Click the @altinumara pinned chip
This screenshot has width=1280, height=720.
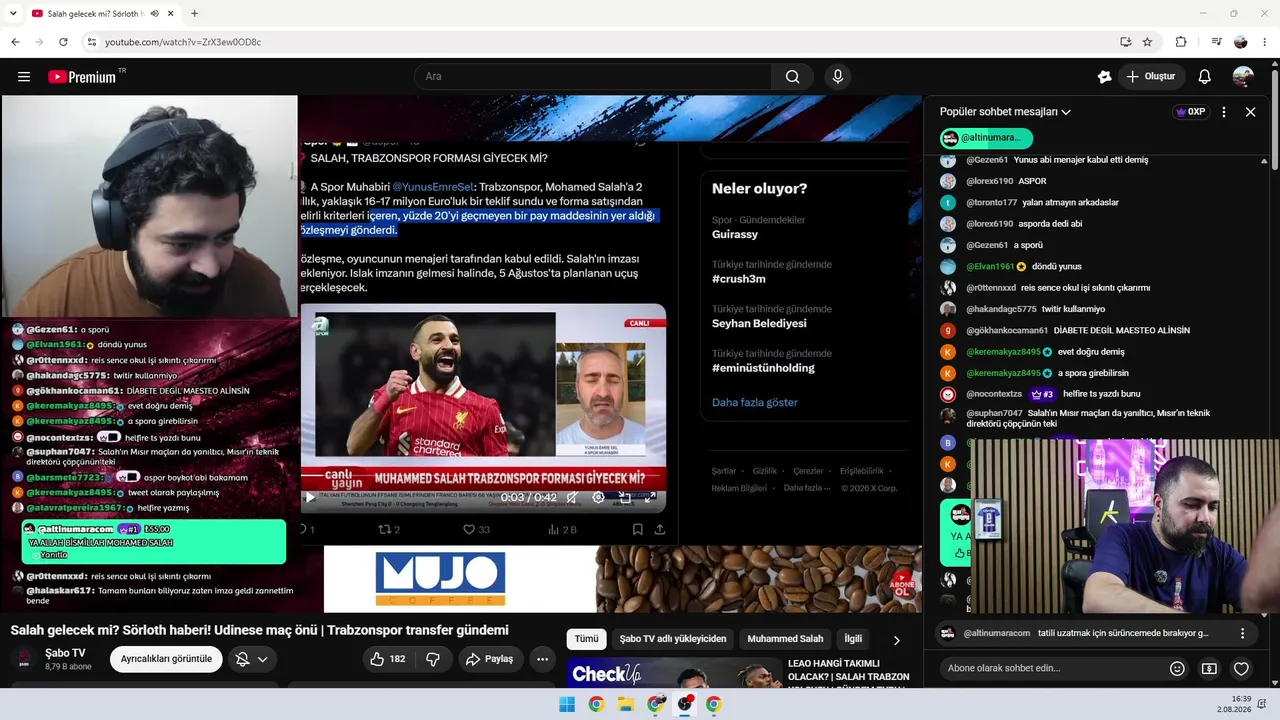[985, 138]
